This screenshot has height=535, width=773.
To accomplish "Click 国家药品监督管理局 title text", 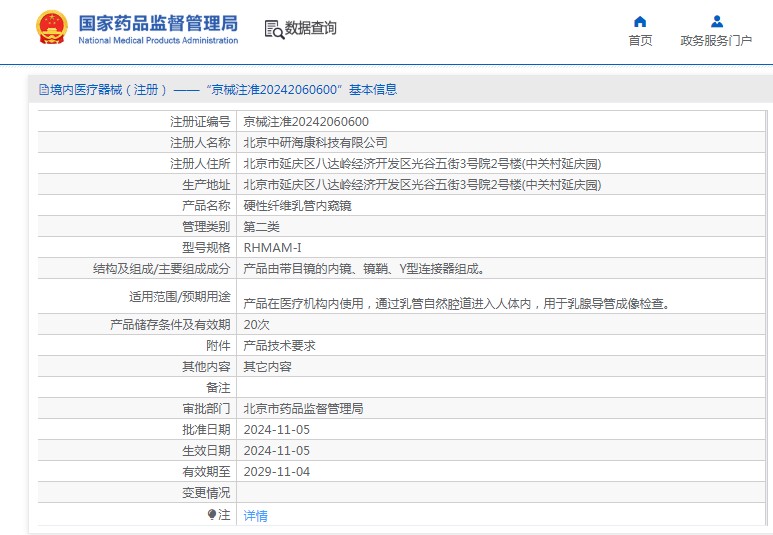I will point(158,23).
